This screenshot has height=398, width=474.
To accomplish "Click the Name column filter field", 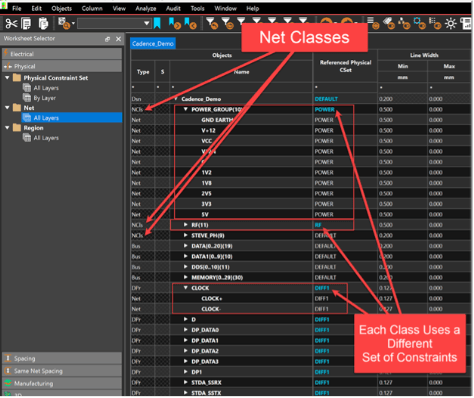I will (241, 87).
